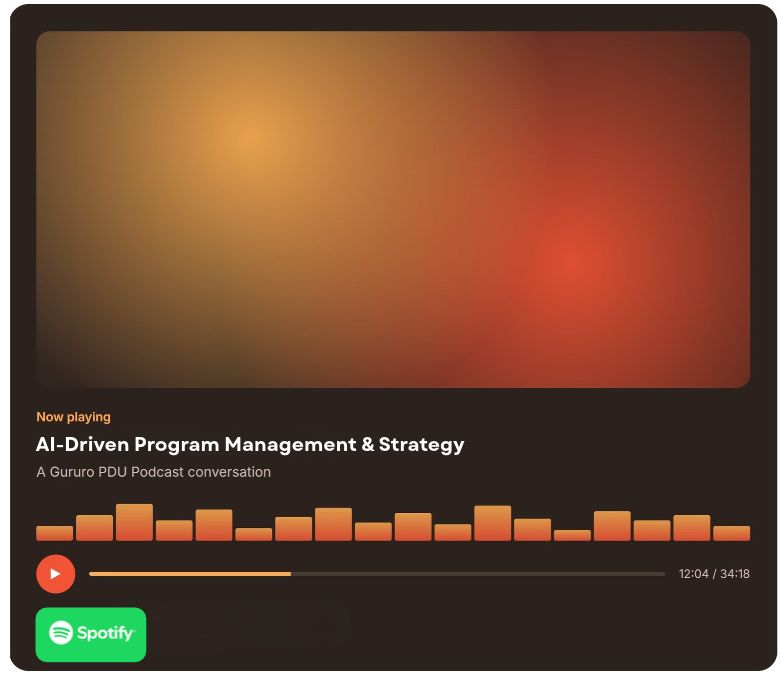Click the "Now playing" label

pos(73,417)
